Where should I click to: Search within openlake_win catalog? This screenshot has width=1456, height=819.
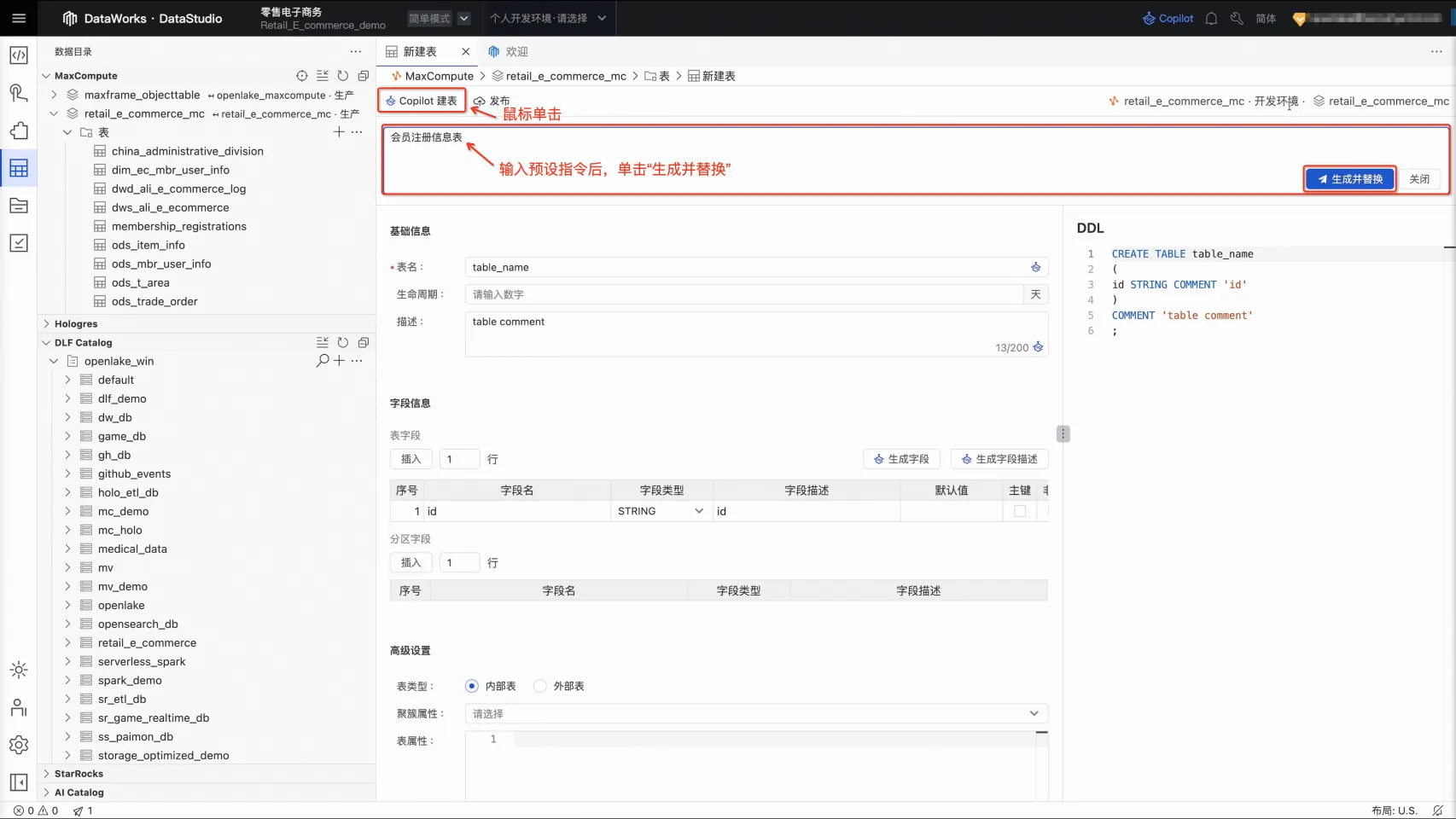pos(322,361)
